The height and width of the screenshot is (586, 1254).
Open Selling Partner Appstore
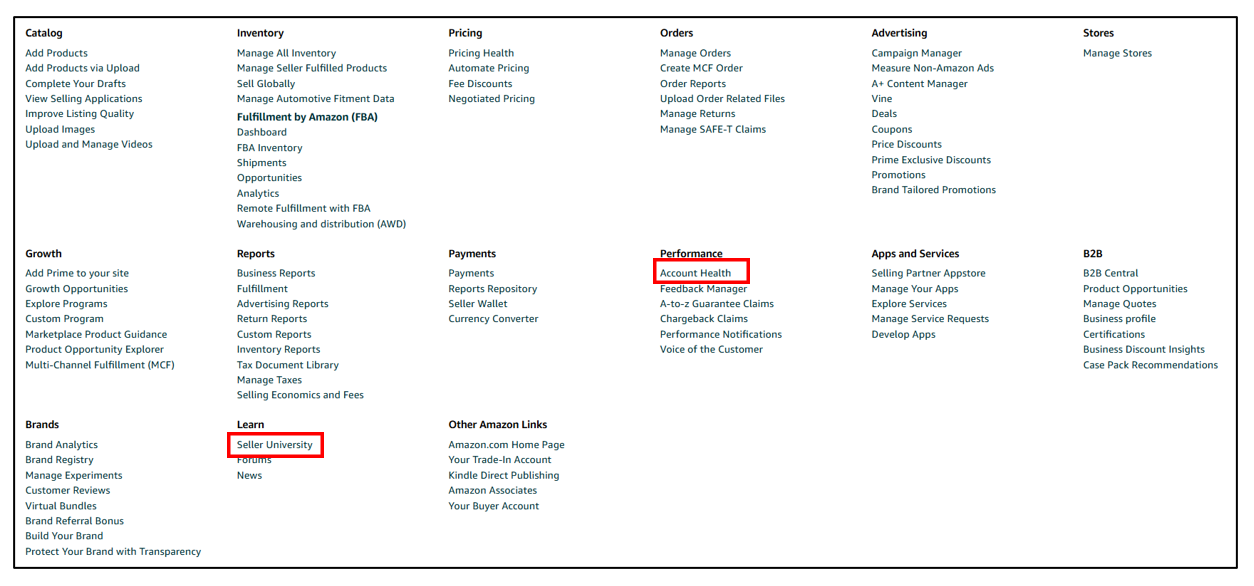click(929, 273)
